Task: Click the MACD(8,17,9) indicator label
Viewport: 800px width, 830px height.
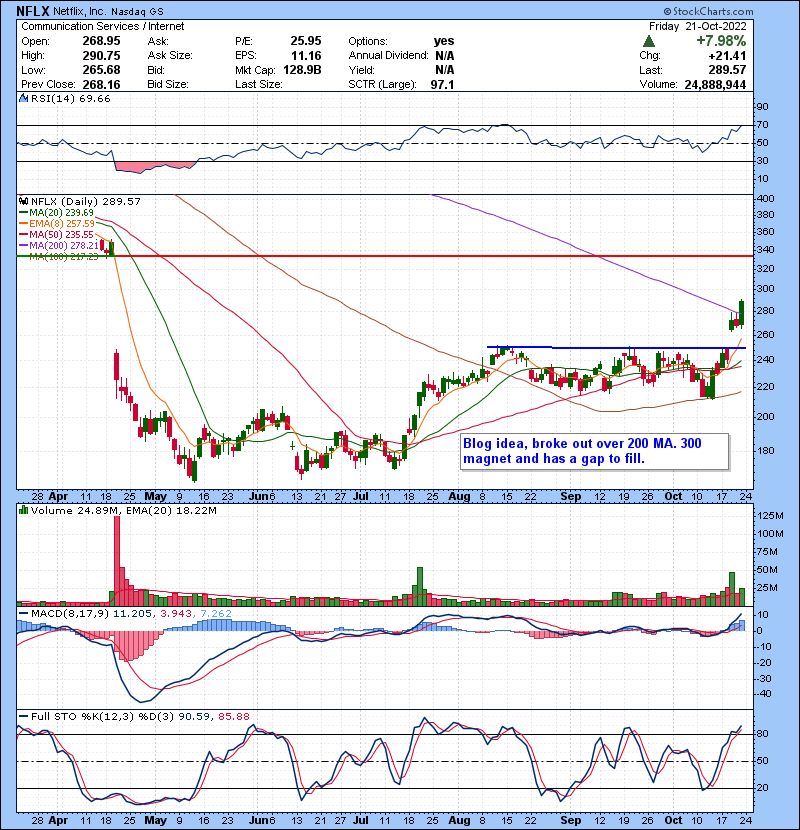Action: [69, 614]
